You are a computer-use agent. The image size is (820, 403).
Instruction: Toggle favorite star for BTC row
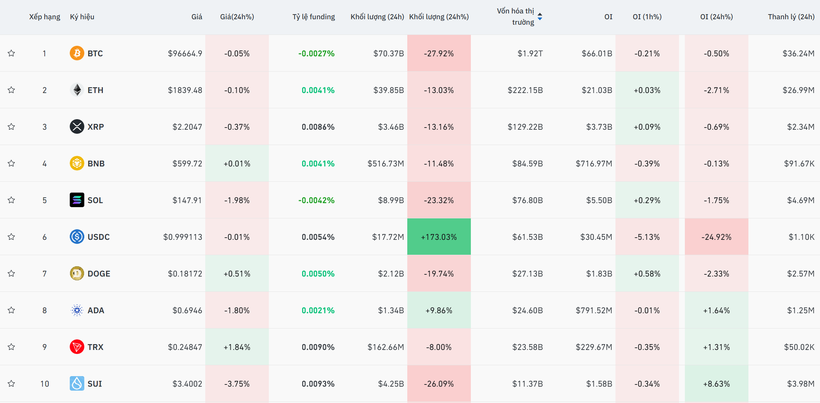click(x=11, y=53)
